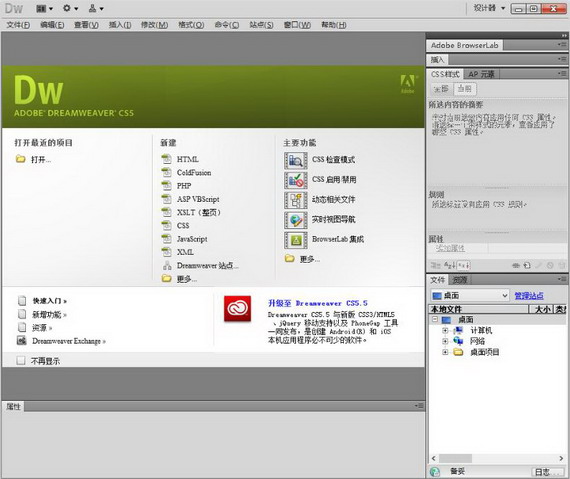
Task: Switch to the AP 元素 tab
Action: [x=481, y=75]
